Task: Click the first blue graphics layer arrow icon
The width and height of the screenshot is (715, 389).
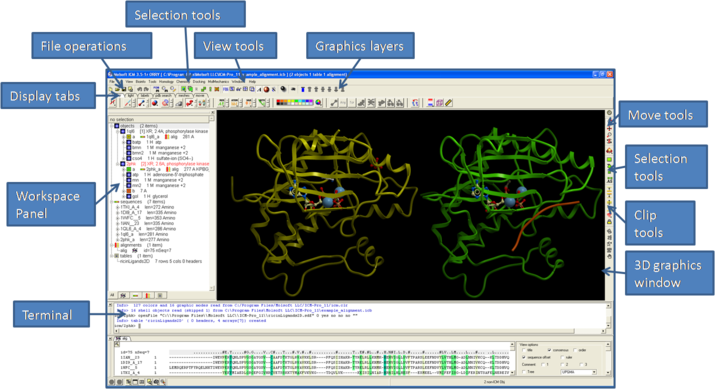Action: [303, 89]
